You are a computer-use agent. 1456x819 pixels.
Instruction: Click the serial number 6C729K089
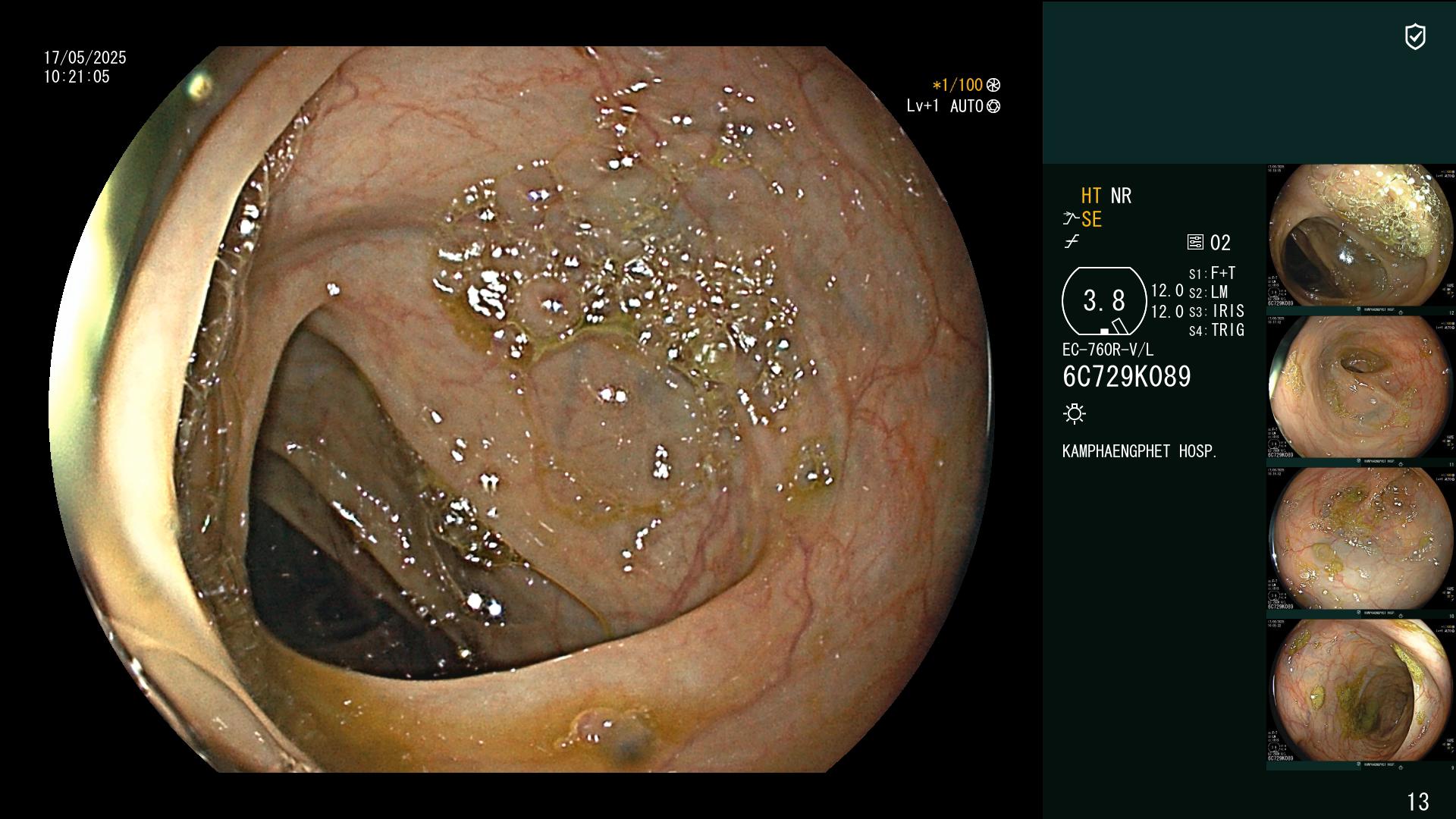1127,377
